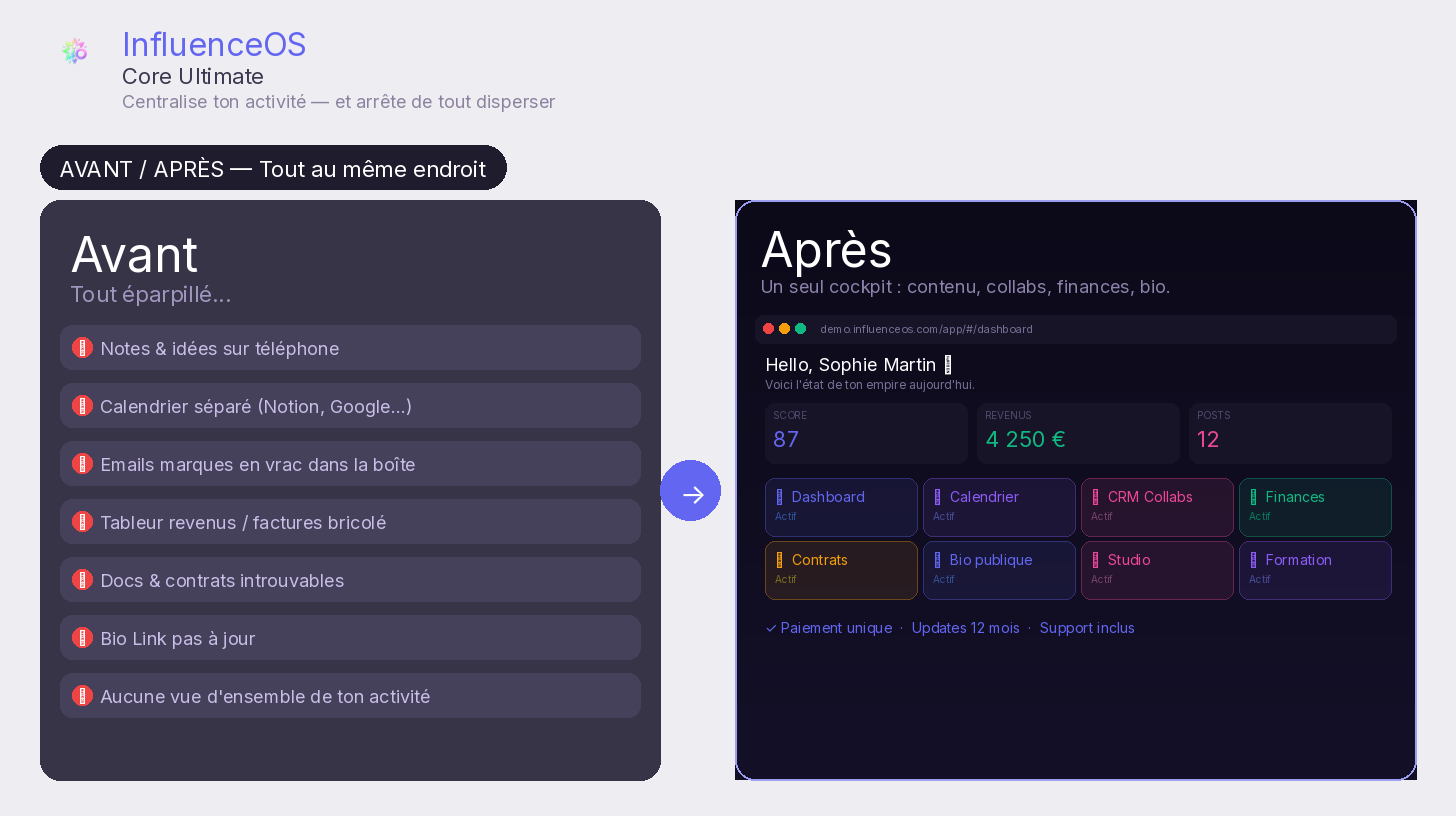The width and height of the screenshot is (1456, 816).
Task: Click the InfluenceOS flower logo icon
Action: click(x=74, y=51)
